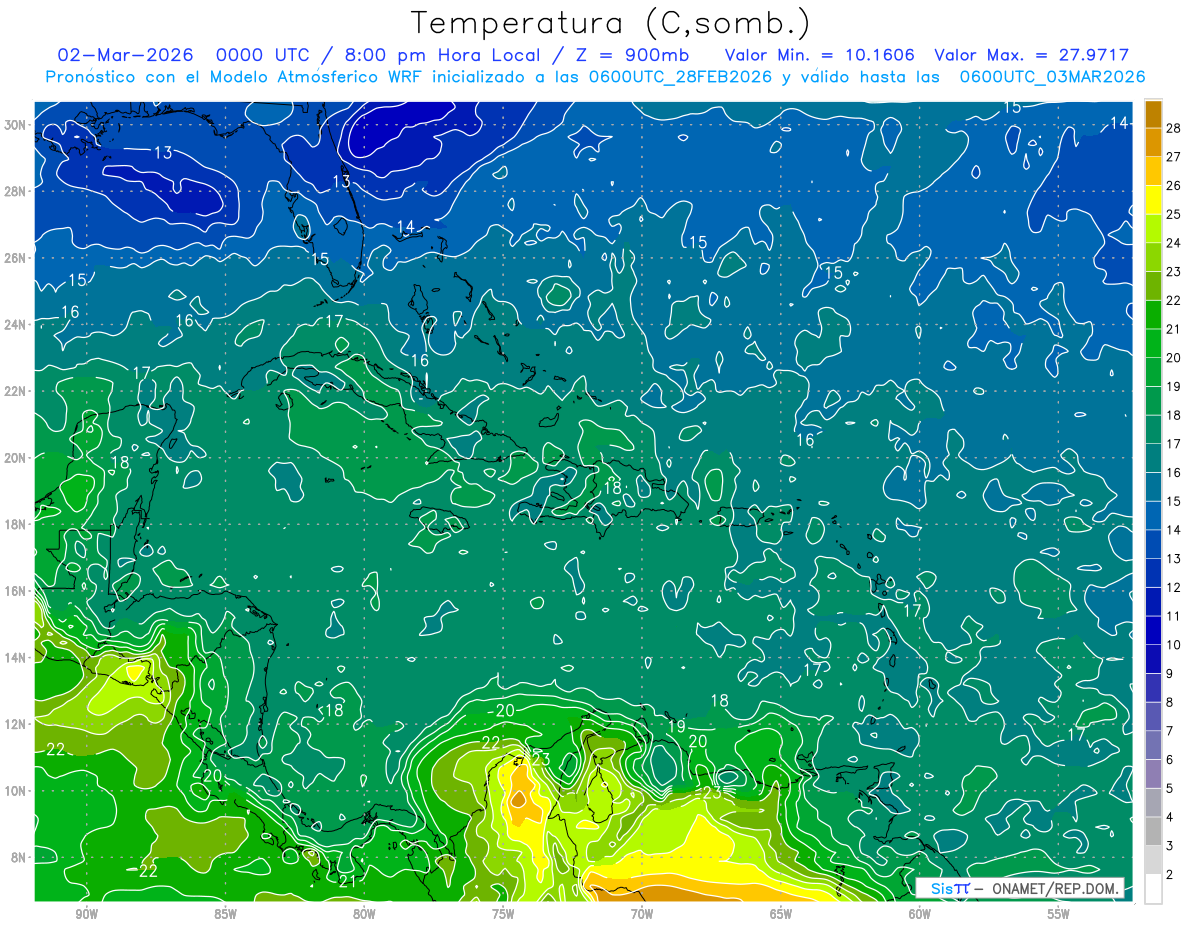The height and width of the screenshot is (927, 1200).
Task: Click the contour label '21' near Panama
Action: [x=348, y=881]
